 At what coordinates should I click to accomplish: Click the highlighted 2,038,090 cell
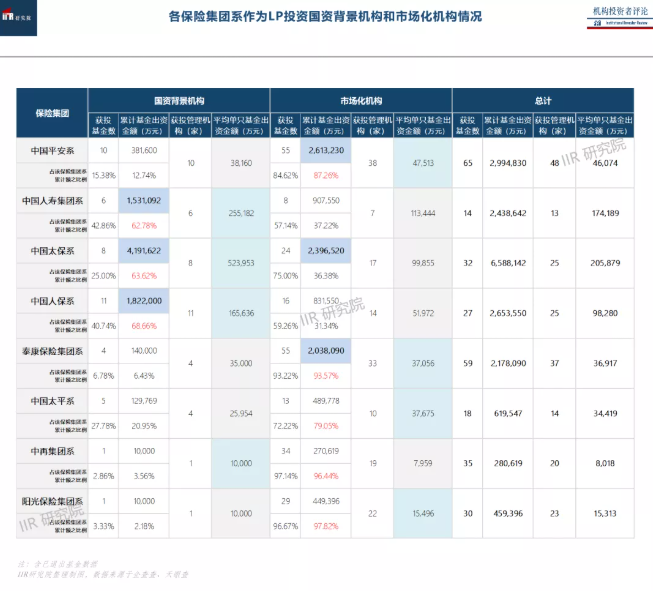pos(326,351)
